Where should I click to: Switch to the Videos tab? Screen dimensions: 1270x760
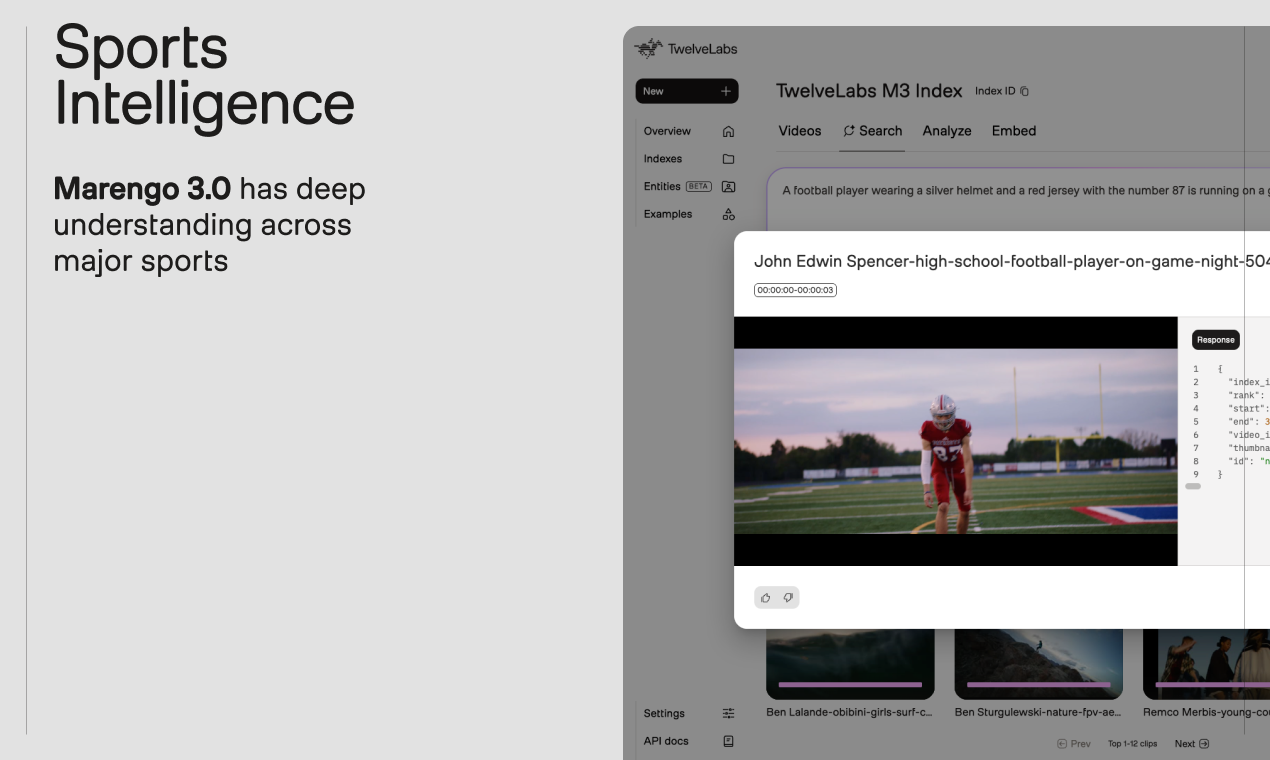click(x=800, y=131)
